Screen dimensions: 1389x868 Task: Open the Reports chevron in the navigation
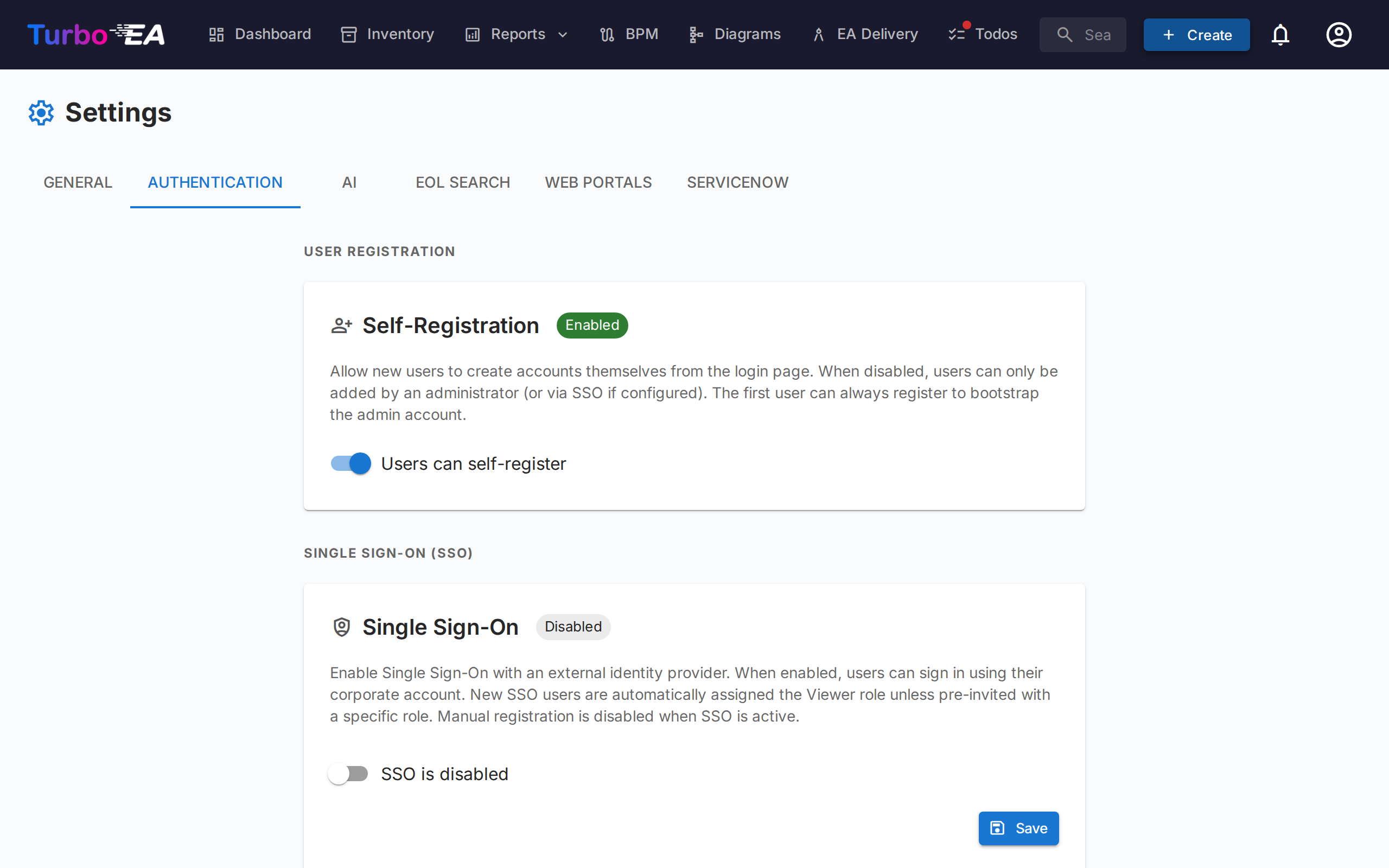(563, 34)
